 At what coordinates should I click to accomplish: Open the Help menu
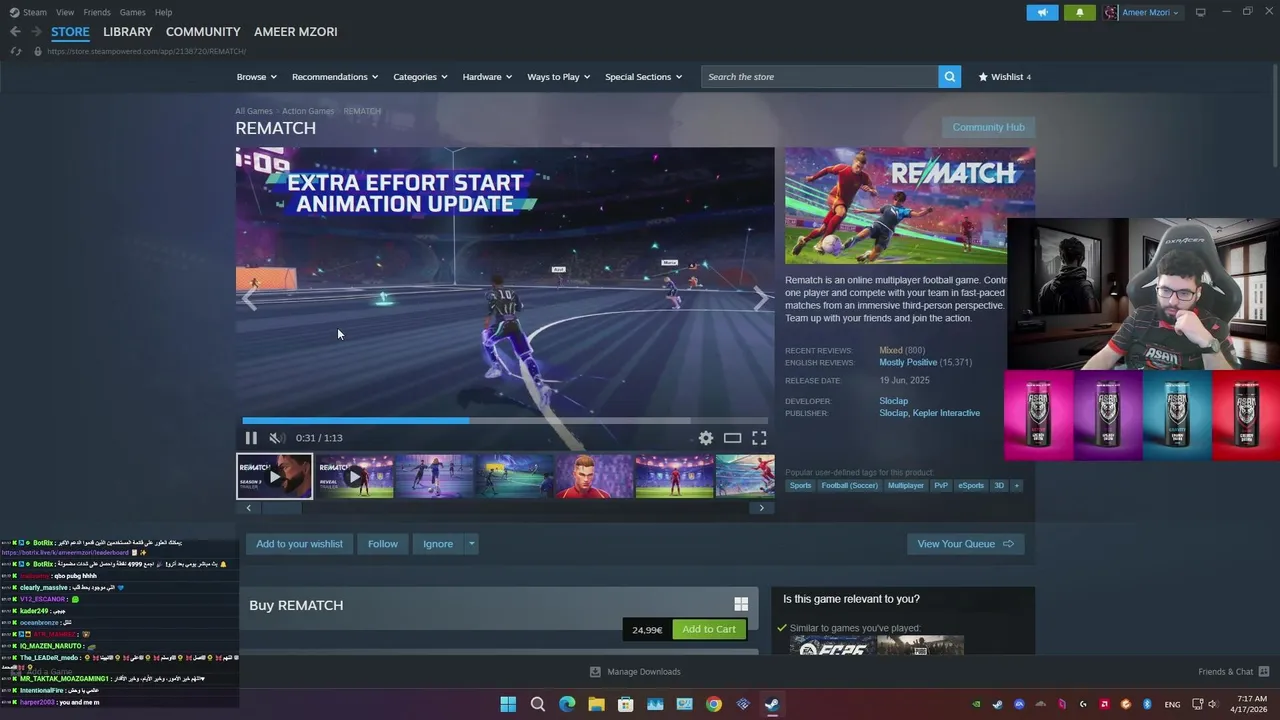(163, 12)
